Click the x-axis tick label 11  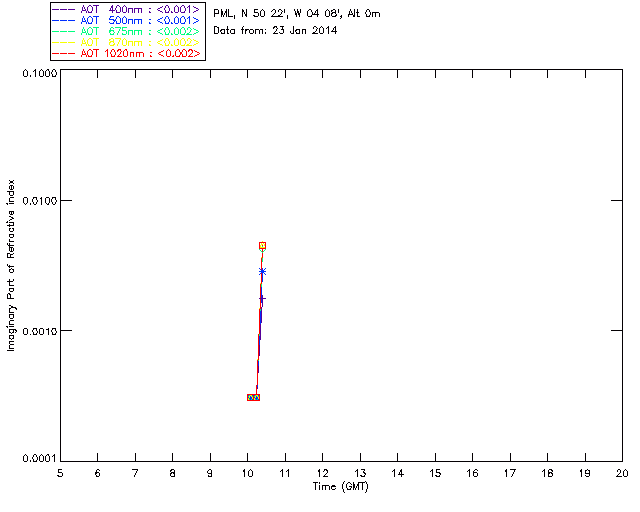tap(285, 473)
